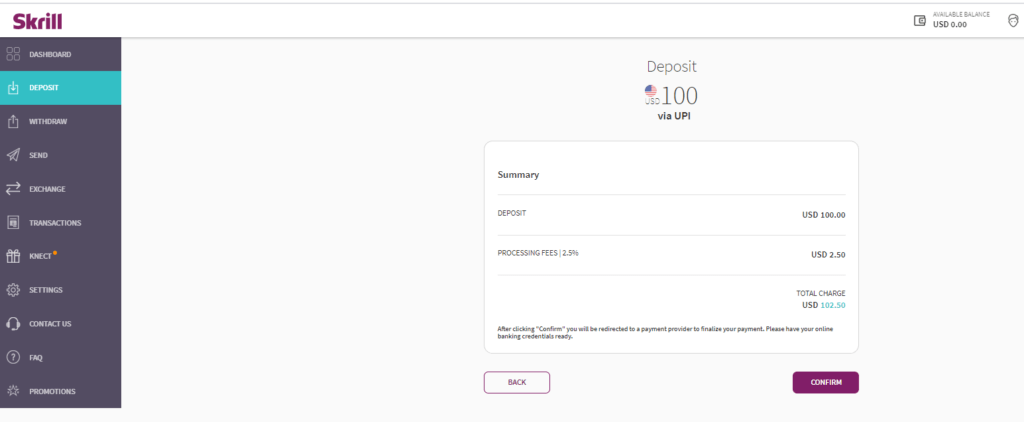Open the Dashboard grid icon
Image resolution: width=1024 pixels, height=422 pixels.
pyautogui.click(x=13, y=54)
